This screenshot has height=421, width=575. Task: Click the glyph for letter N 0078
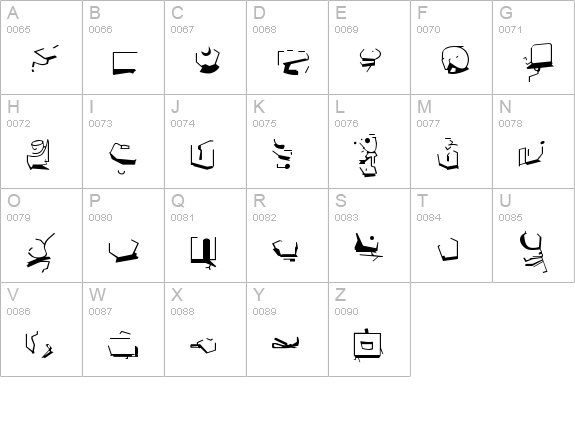[532, 153]
